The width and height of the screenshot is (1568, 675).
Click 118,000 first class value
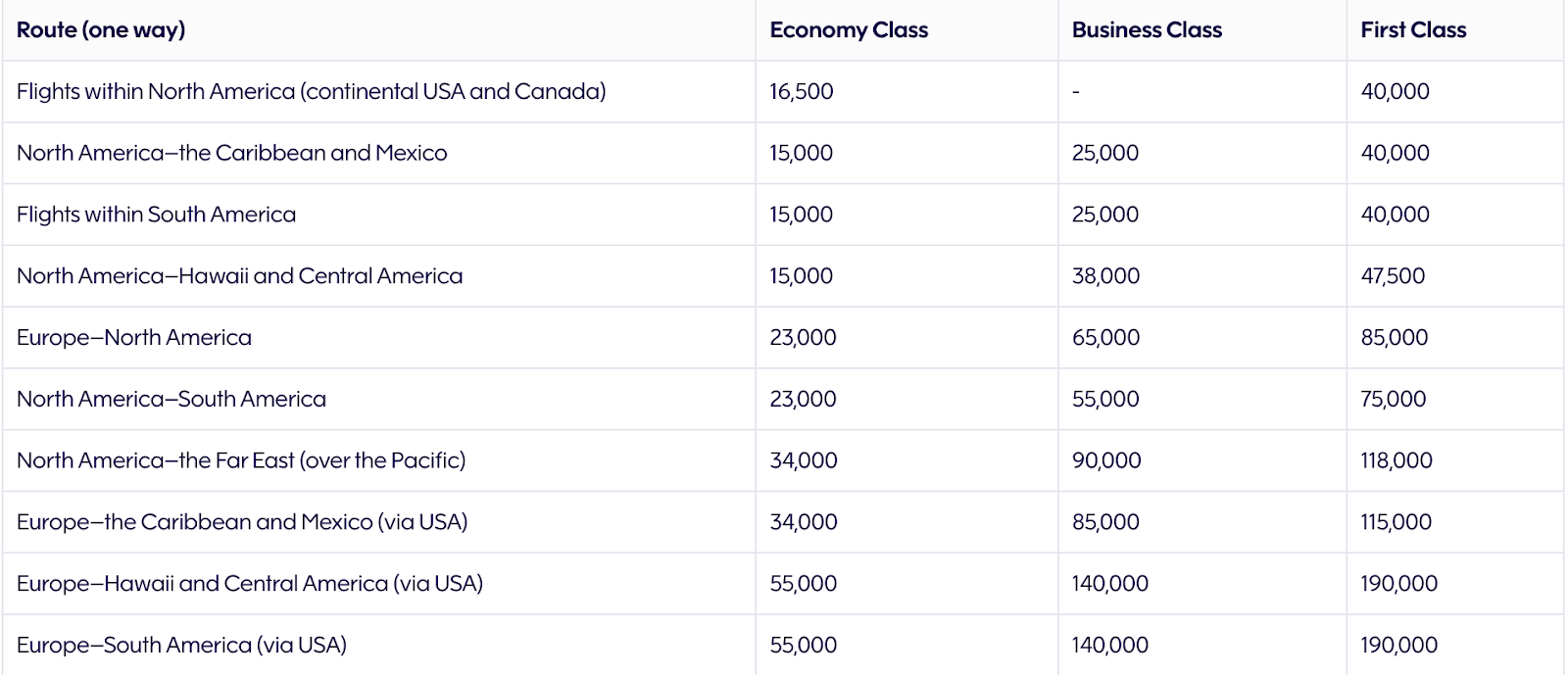(1396, 460)
